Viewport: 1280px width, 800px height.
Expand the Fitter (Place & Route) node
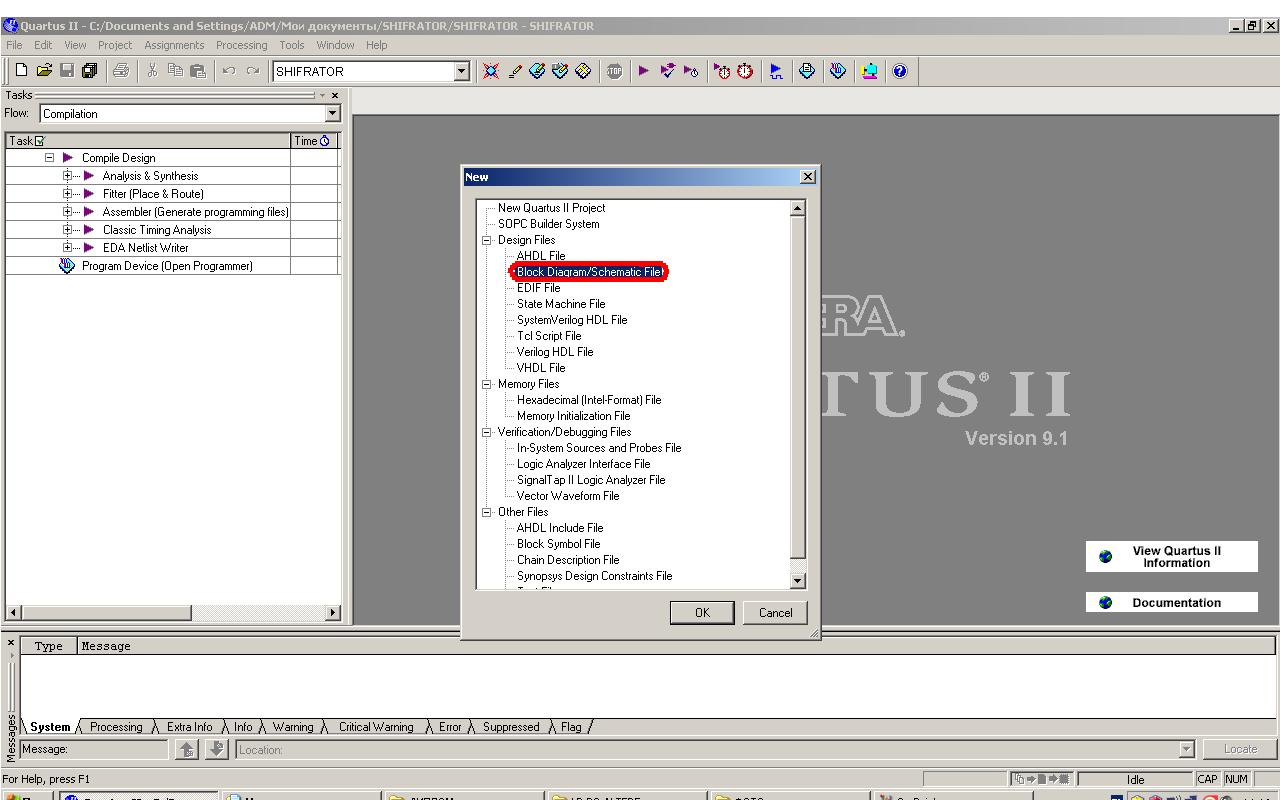pyautogui.click(x=68, y=194)
